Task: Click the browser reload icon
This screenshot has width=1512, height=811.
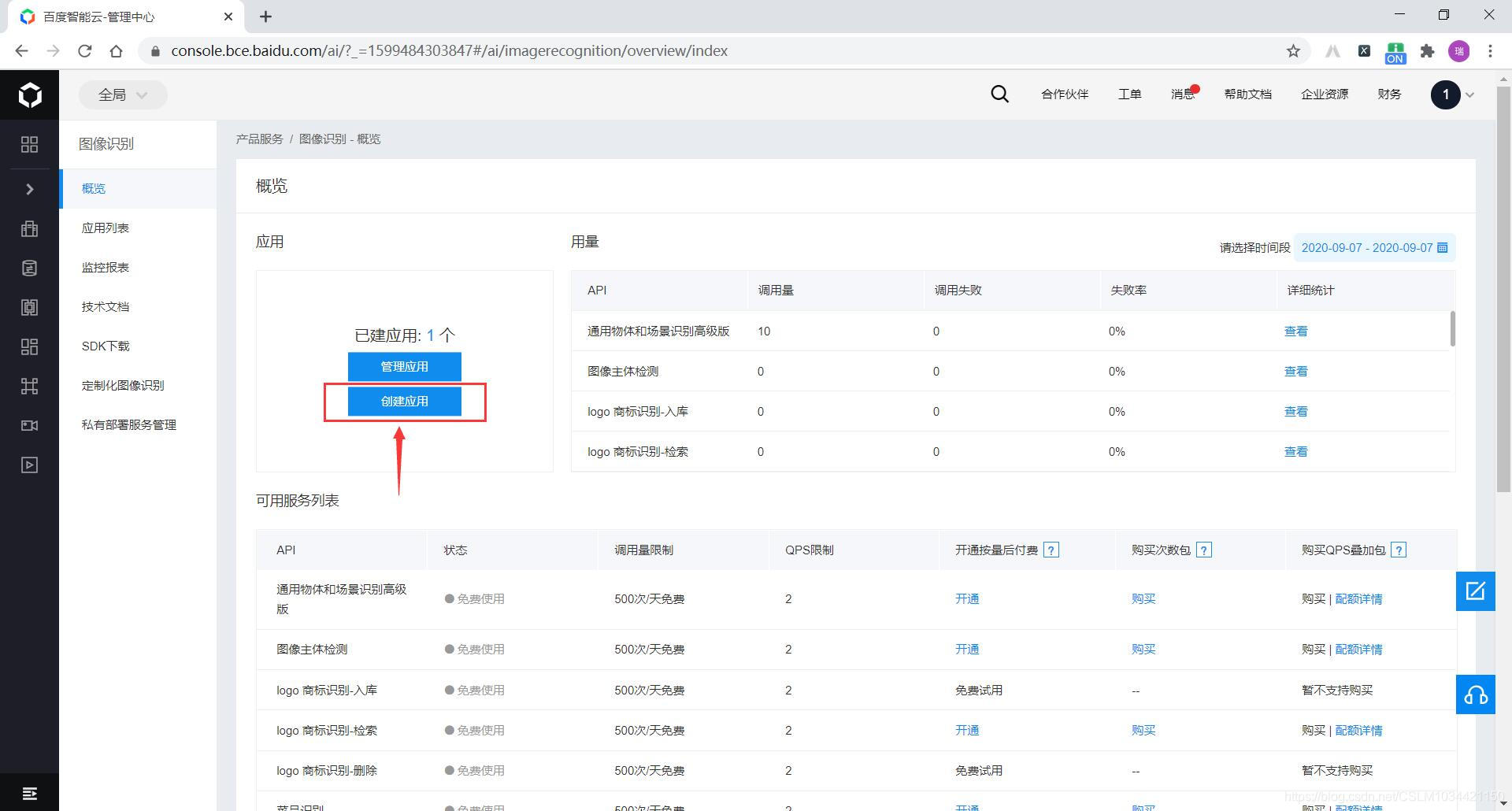Action: coord(84,50)
